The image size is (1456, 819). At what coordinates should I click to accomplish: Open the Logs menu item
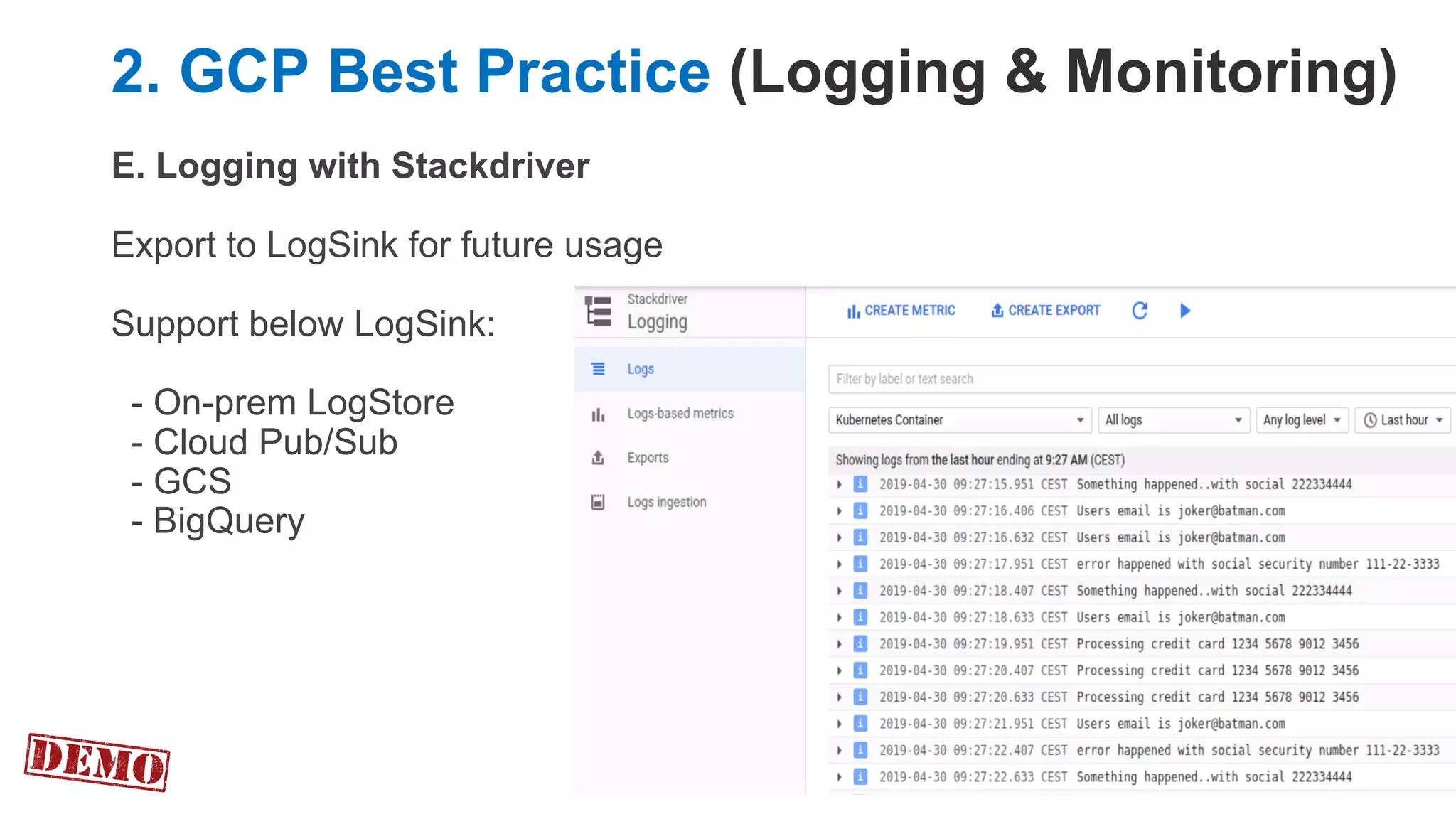click(641, 369)
